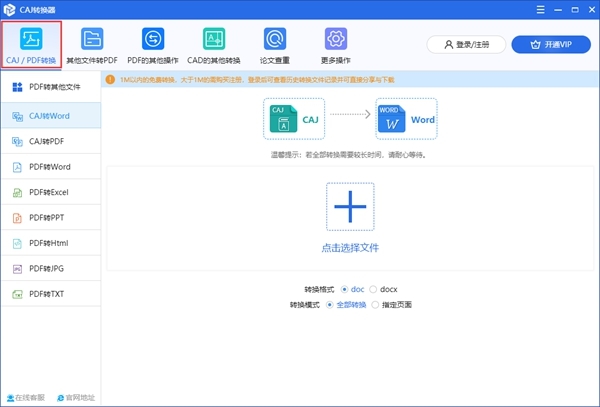
Task: Open PDF转PPT conversion option
Action: coord(46,217)
